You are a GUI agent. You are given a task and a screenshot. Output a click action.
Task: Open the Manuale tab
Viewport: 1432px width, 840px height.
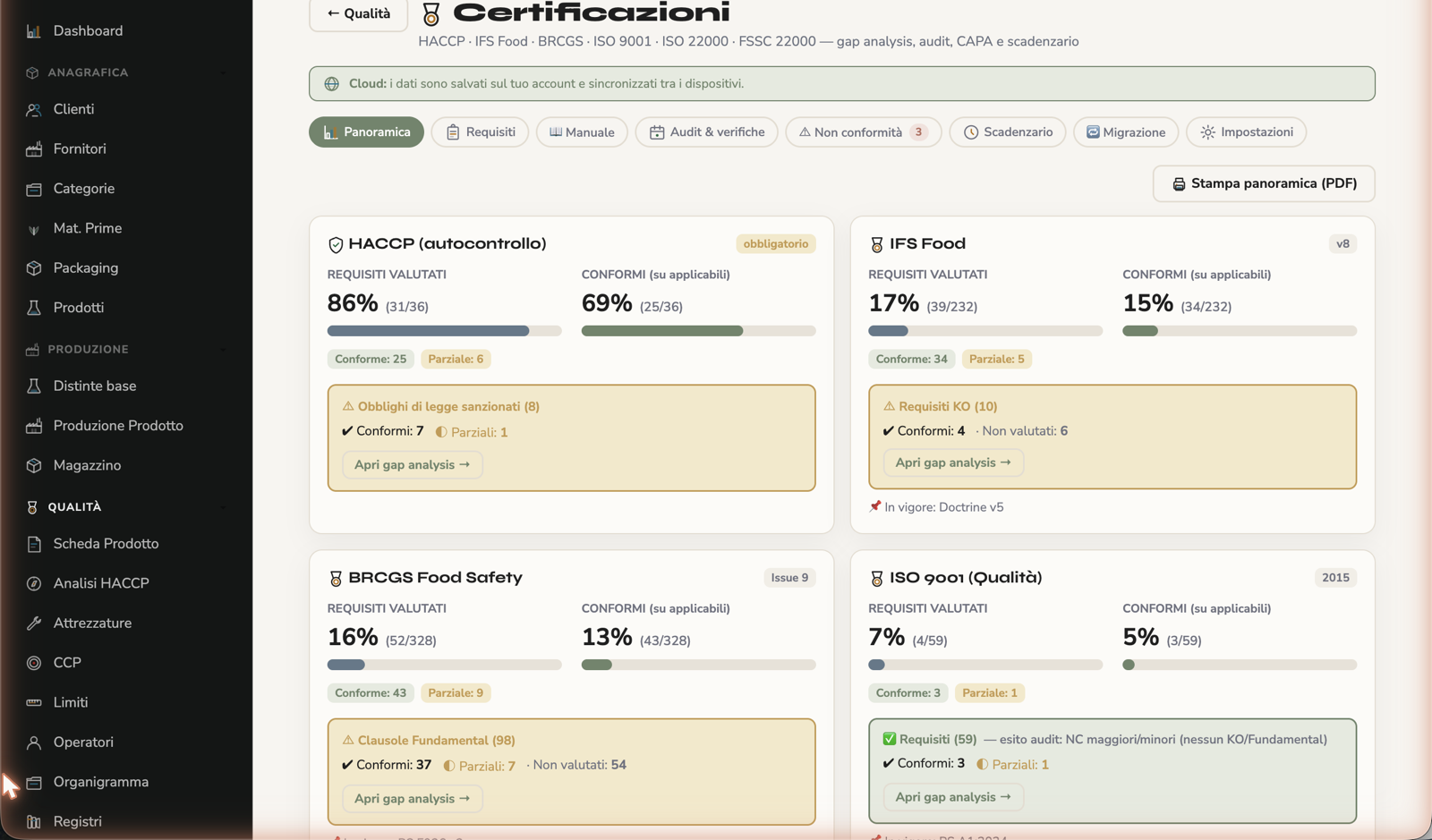[x=582, y=132]
